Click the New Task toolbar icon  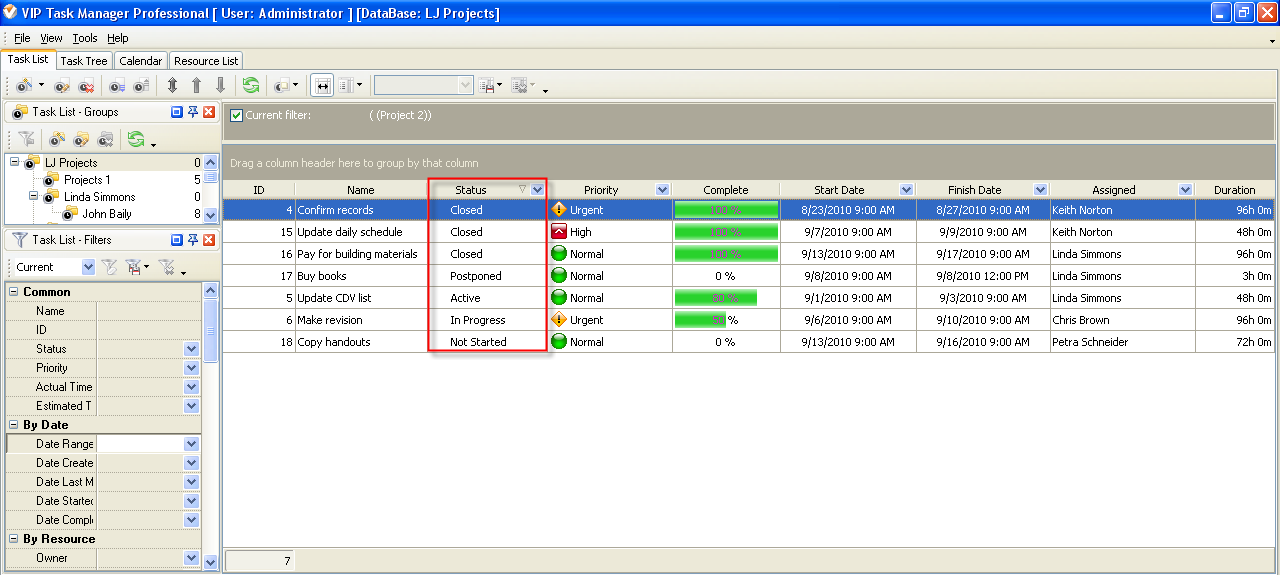(24, 86)
